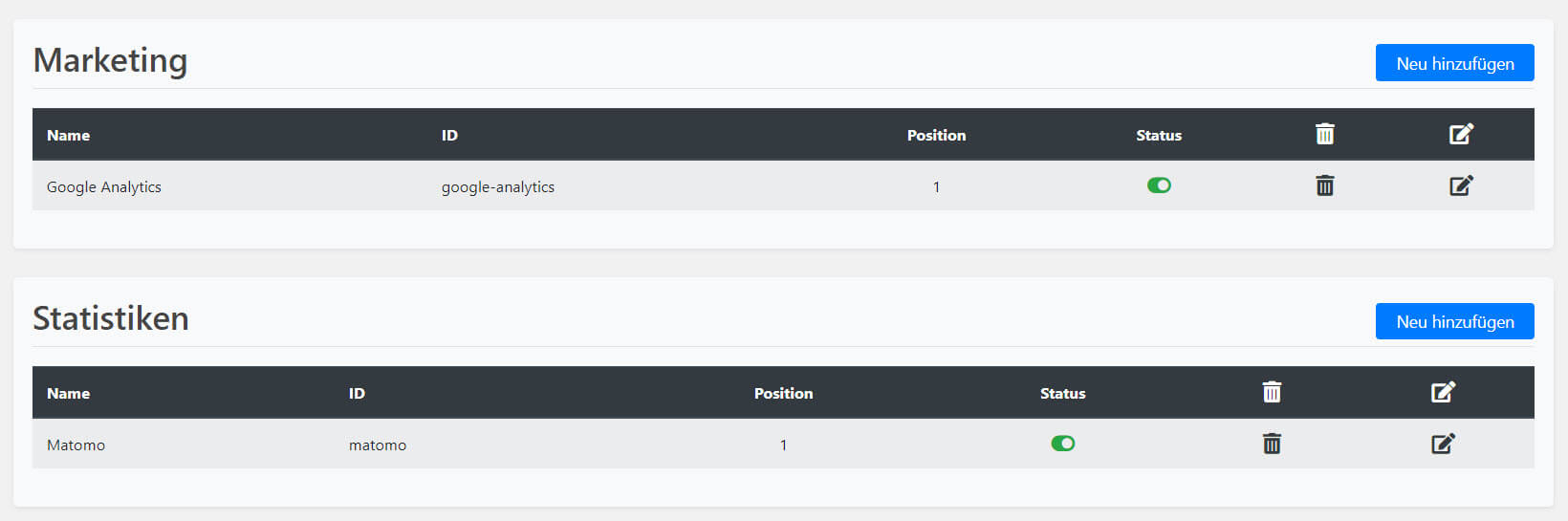Click edit icon in Marketing table header
This screenshot has width=1568, height=521.
[x=1461, y=134]
